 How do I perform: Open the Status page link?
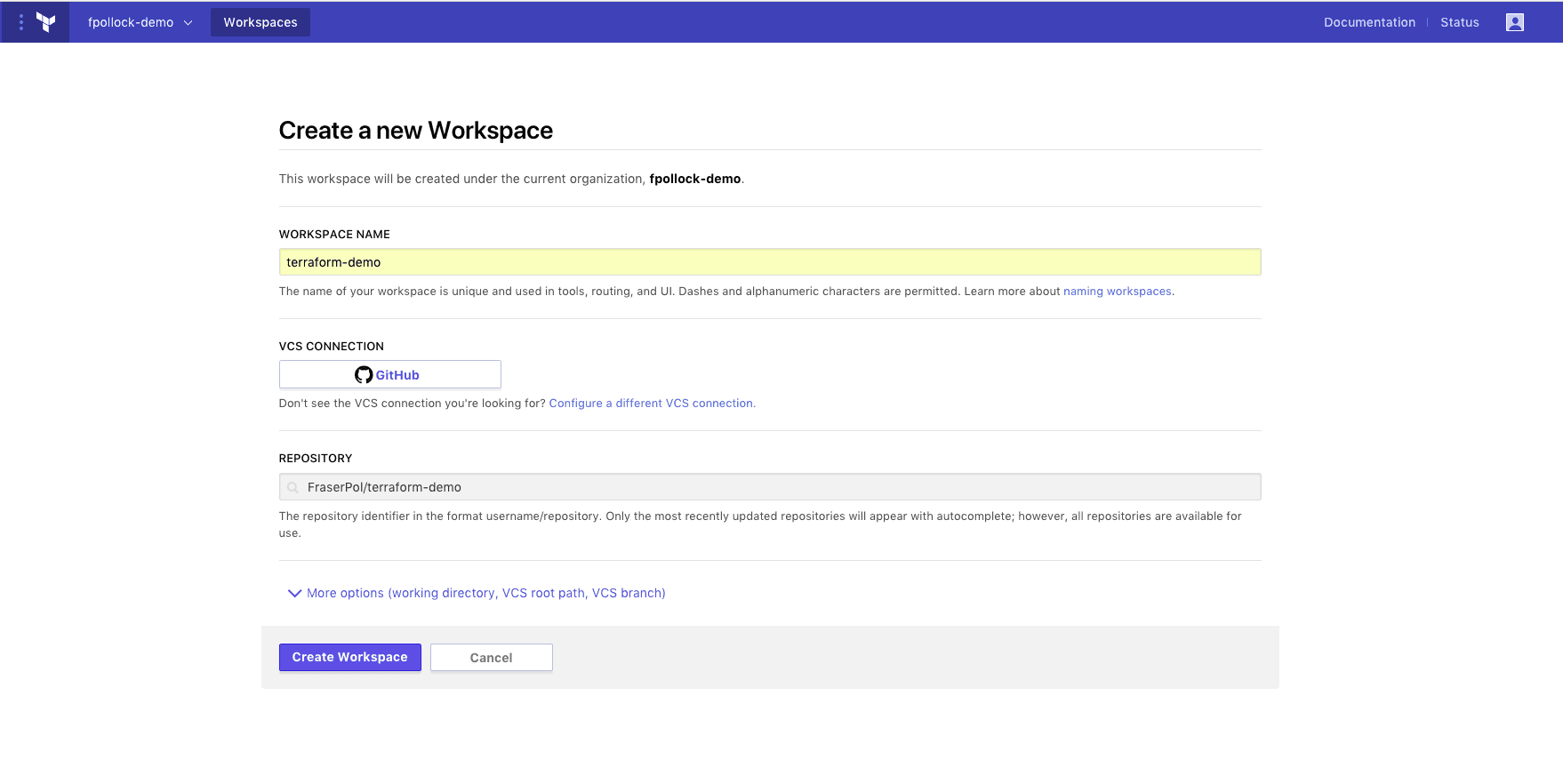[x=1459, y=22]
